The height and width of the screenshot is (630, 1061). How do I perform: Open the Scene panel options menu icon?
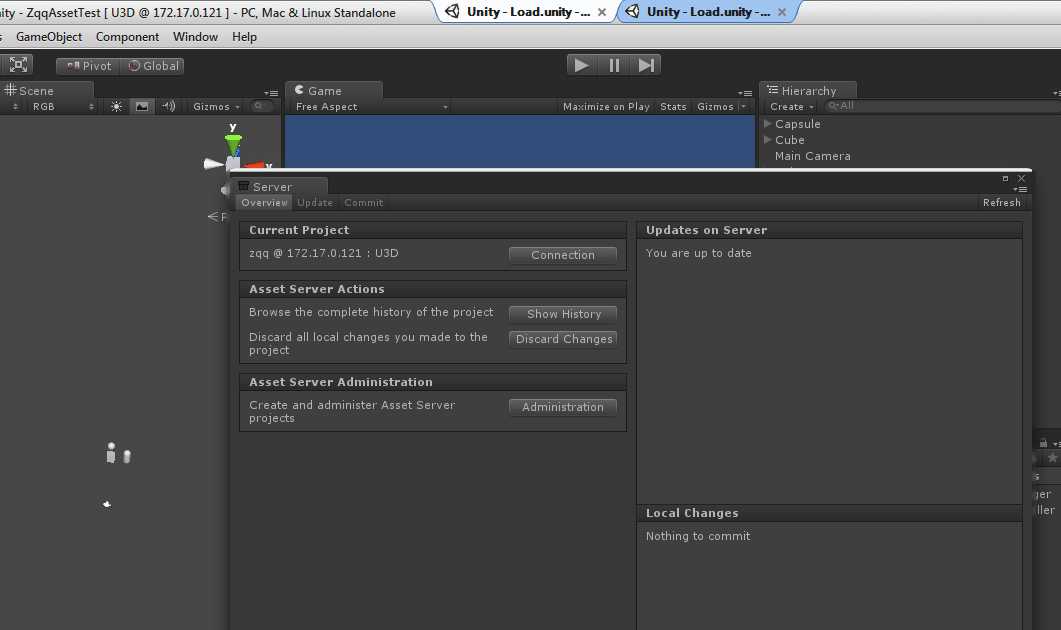pos(271,93)
